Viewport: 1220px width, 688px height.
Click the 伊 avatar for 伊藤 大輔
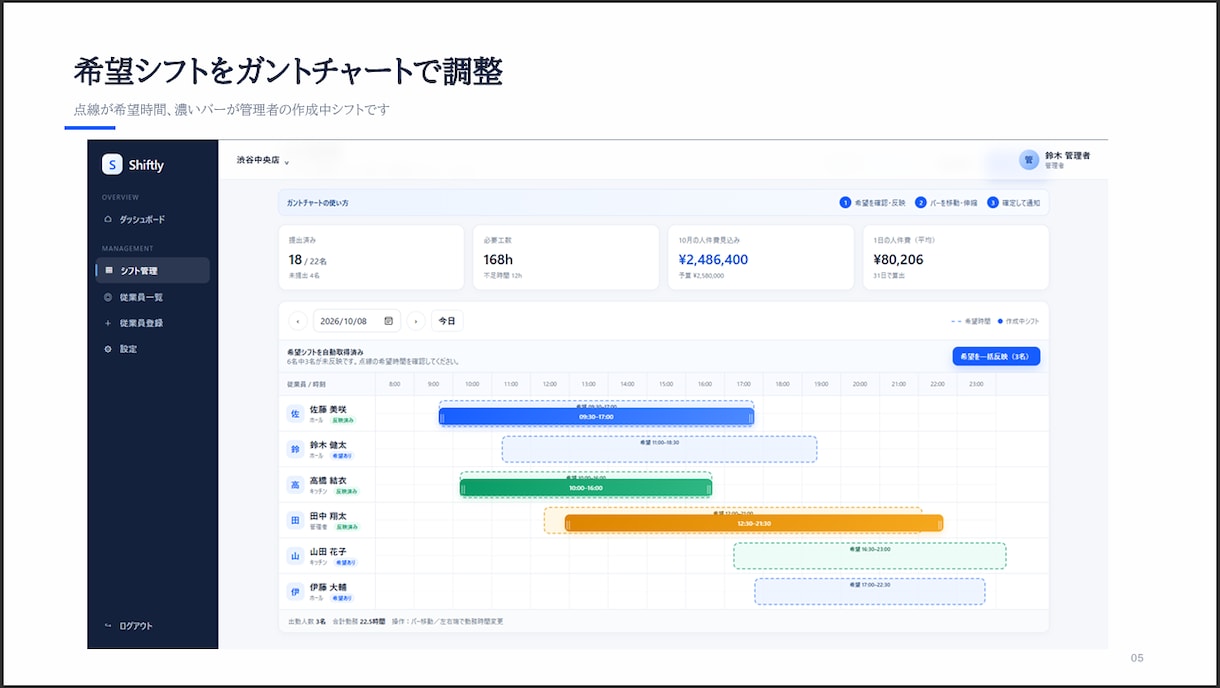(x=295, y=592)
